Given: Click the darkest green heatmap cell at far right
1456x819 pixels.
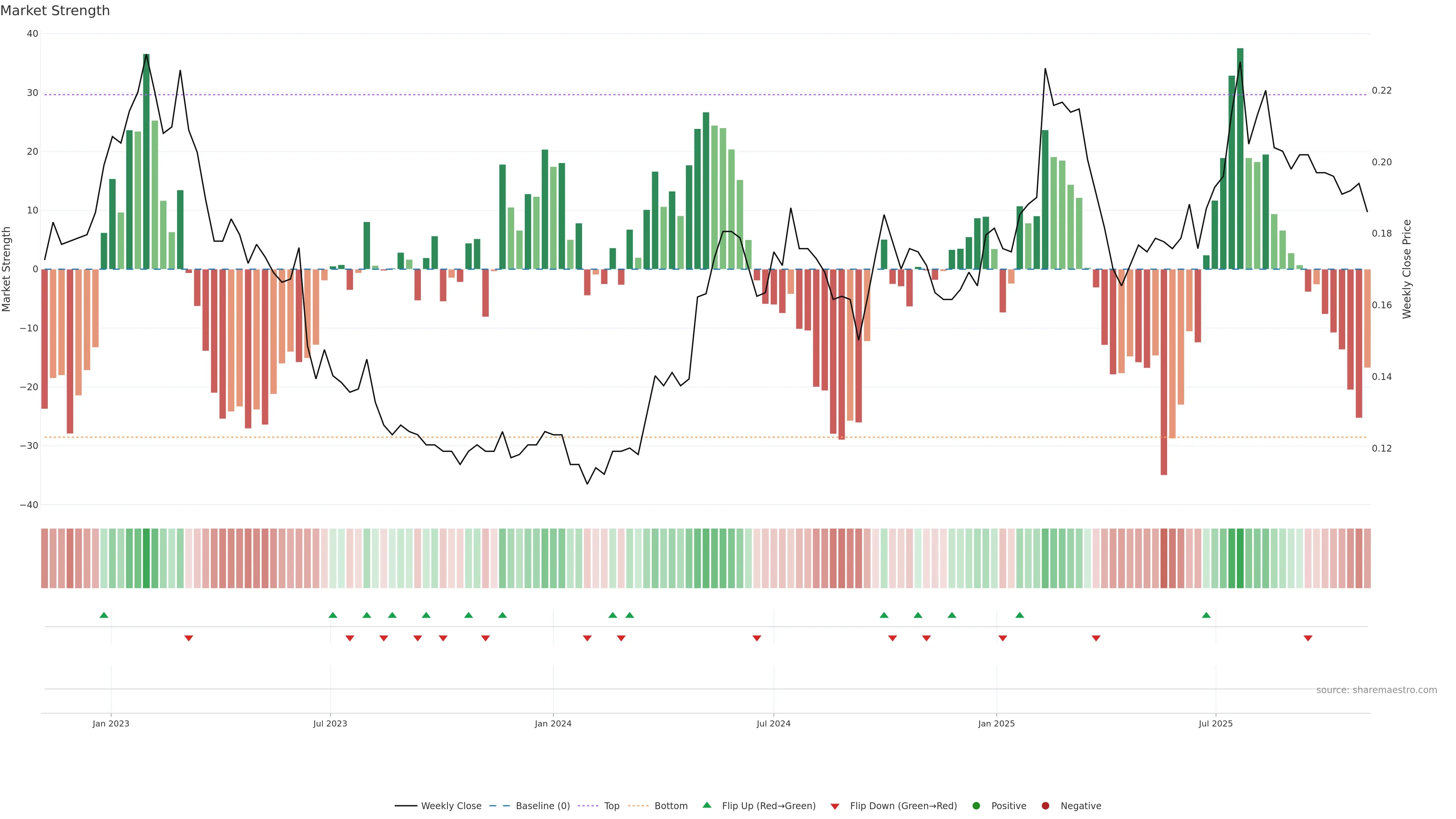Looking at the screenshot, I should 1240,559.
